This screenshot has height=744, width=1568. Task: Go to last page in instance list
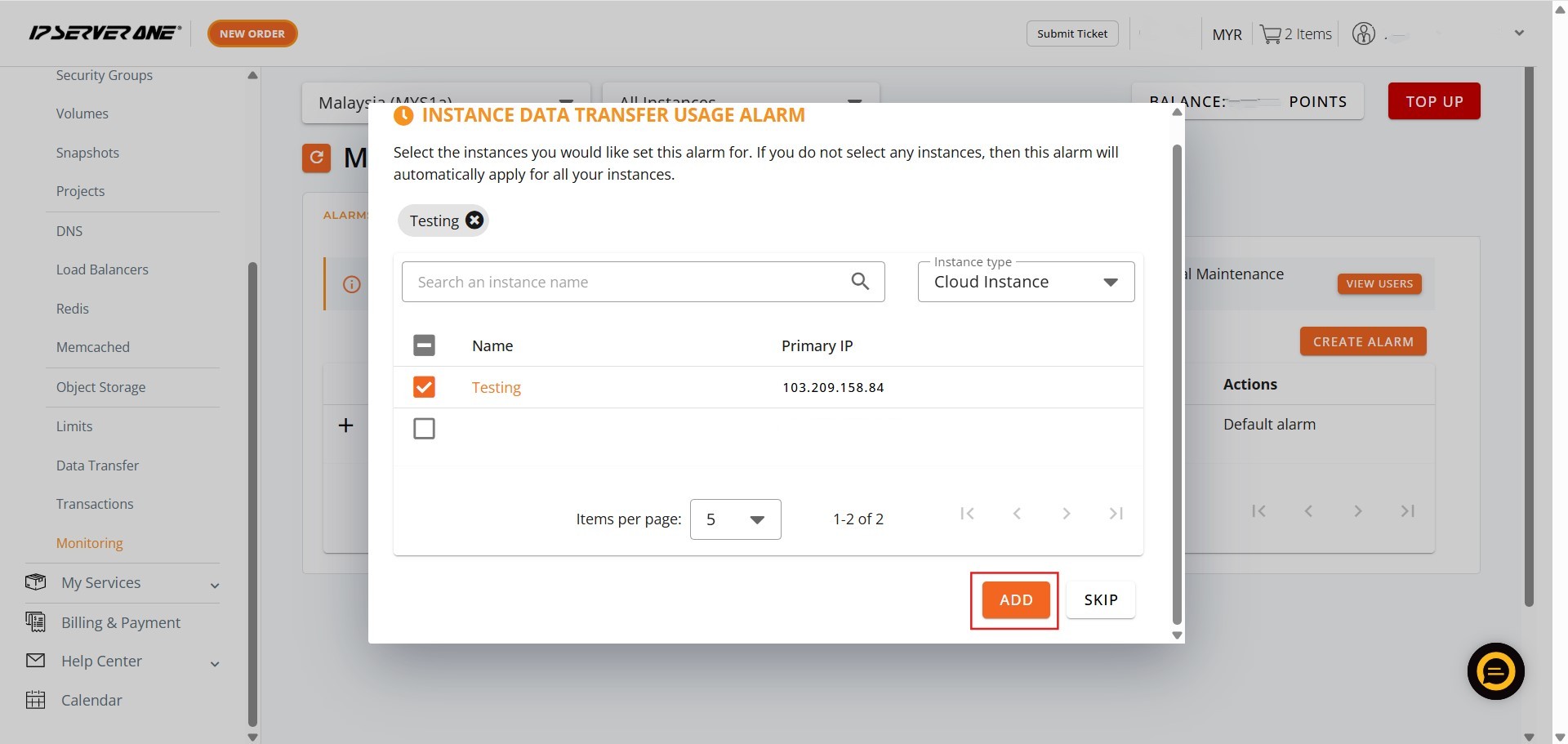pyautogui.click(x=1116, y=514)
